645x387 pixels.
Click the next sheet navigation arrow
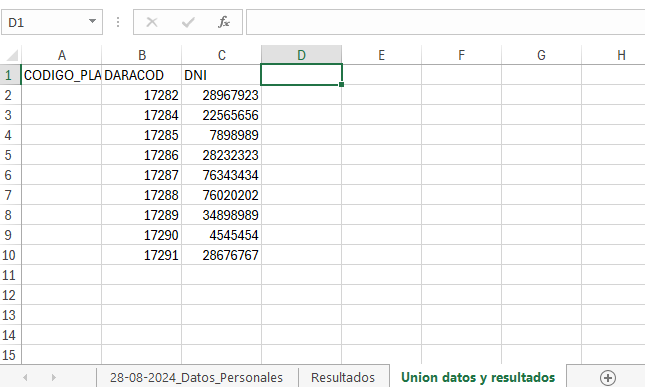[53, 377]
